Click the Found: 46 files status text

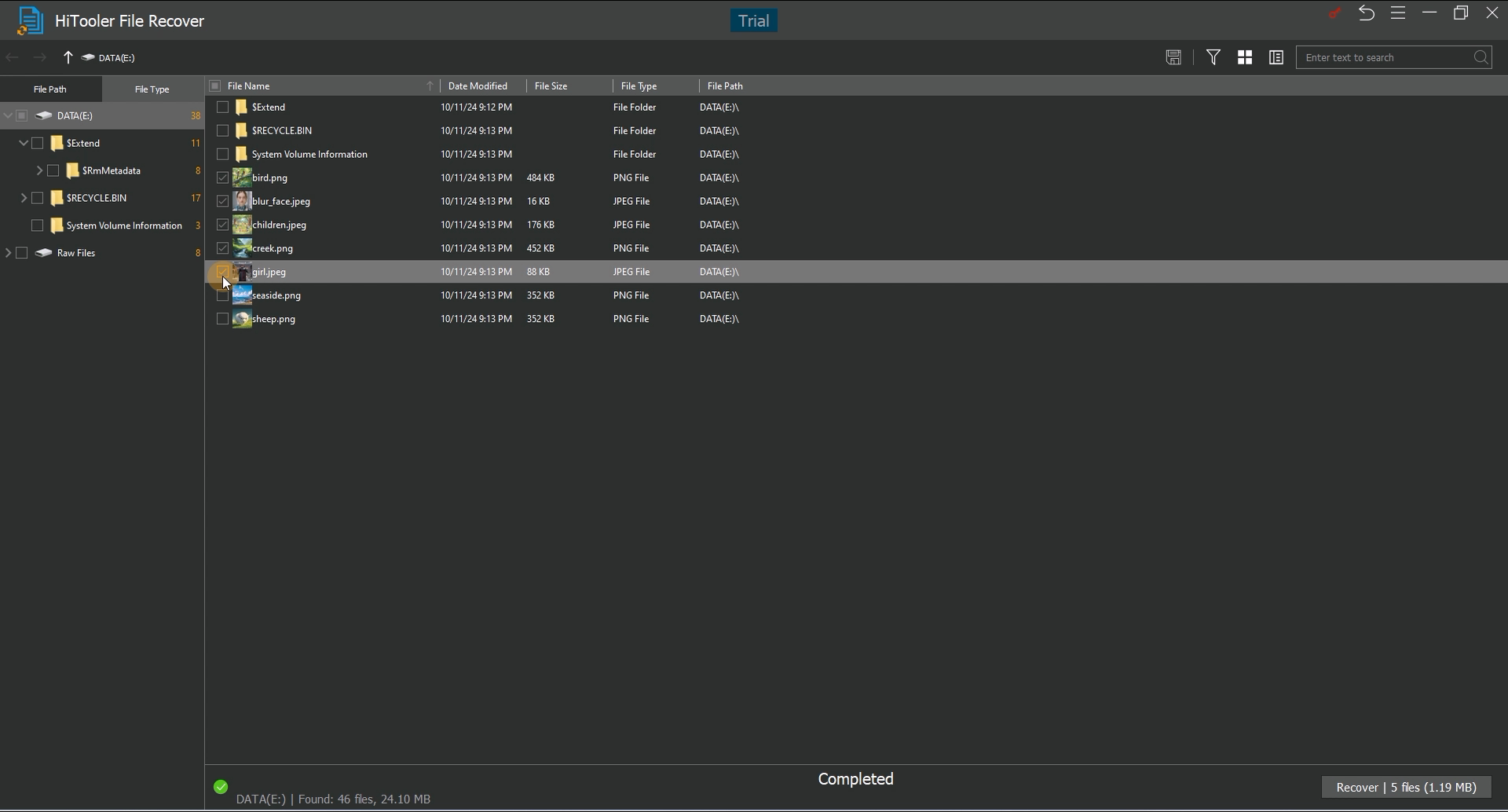364,799
